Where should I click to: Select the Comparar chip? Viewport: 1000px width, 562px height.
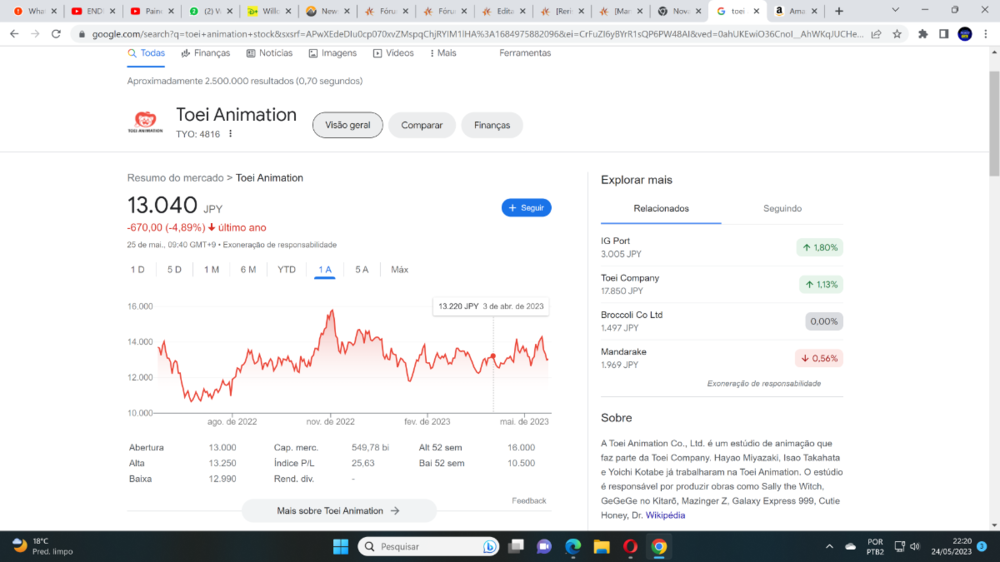coord(422,125)
